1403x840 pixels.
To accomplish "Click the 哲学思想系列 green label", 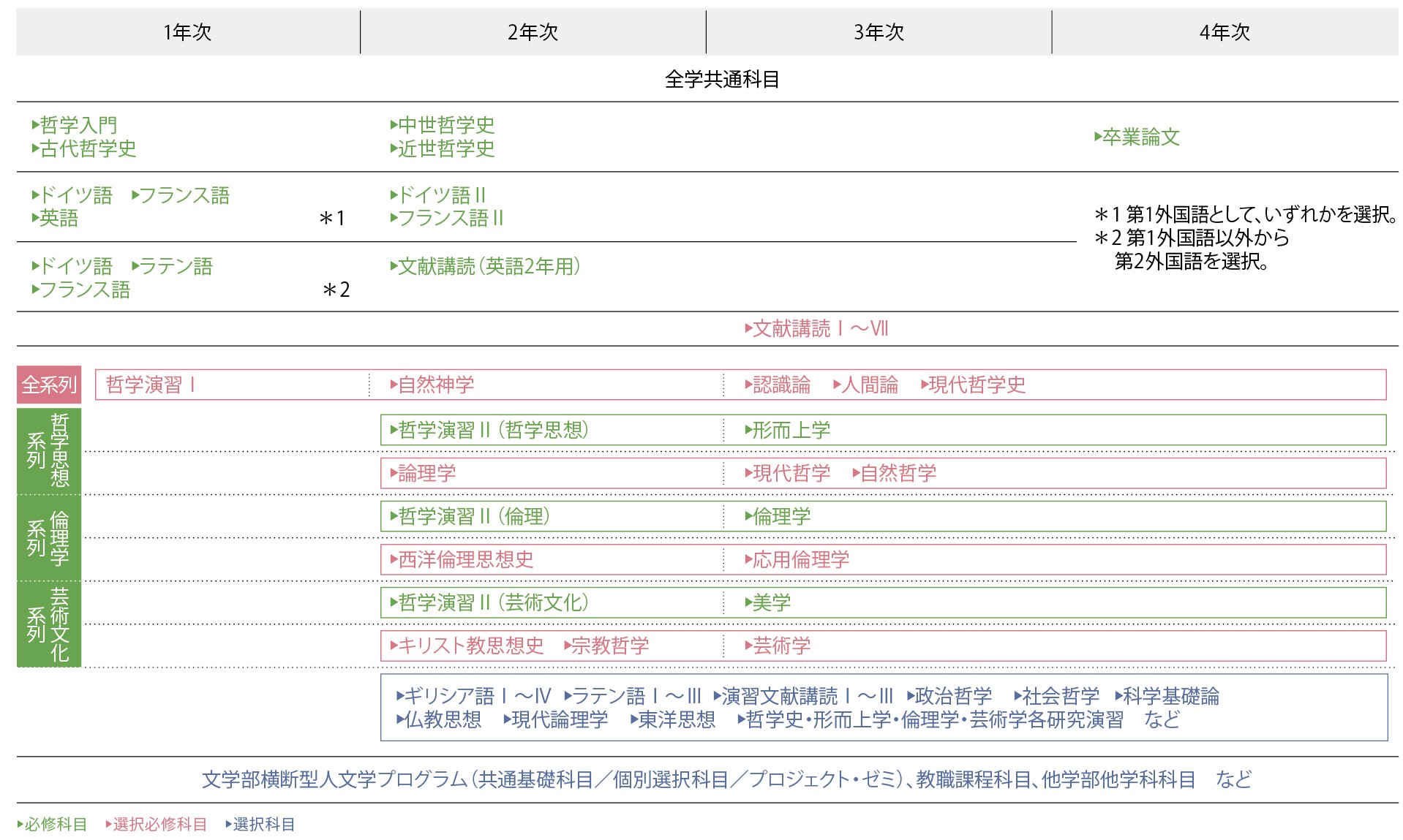I will [x=49, y=450].
